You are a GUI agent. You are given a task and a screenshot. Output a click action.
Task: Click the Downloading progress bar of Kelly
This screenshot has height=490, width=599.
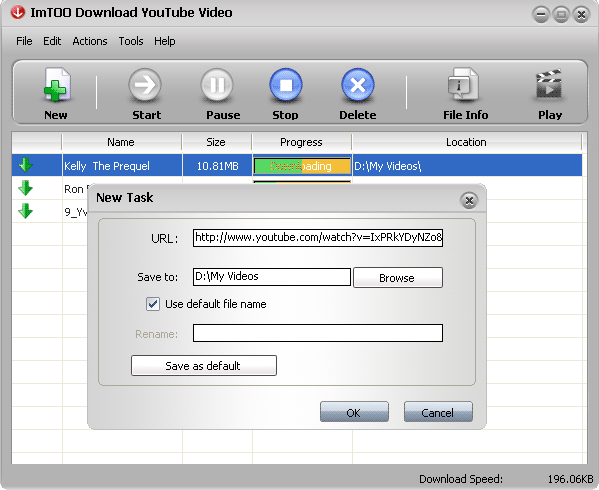point(302,166)
